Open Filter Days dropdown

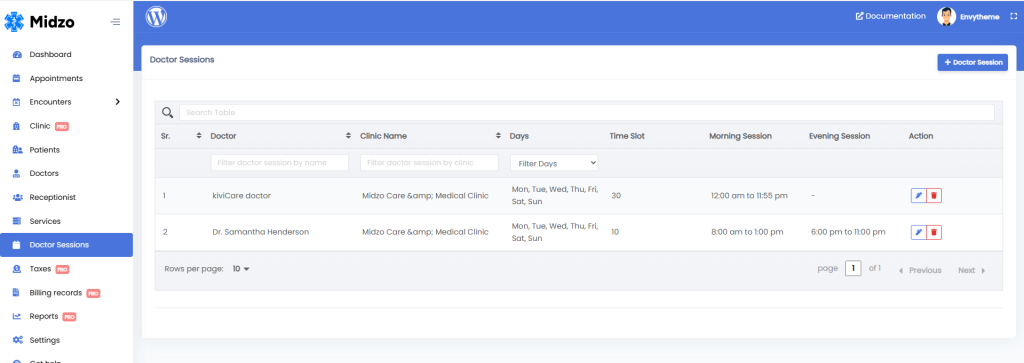click(x=554, y=163)
